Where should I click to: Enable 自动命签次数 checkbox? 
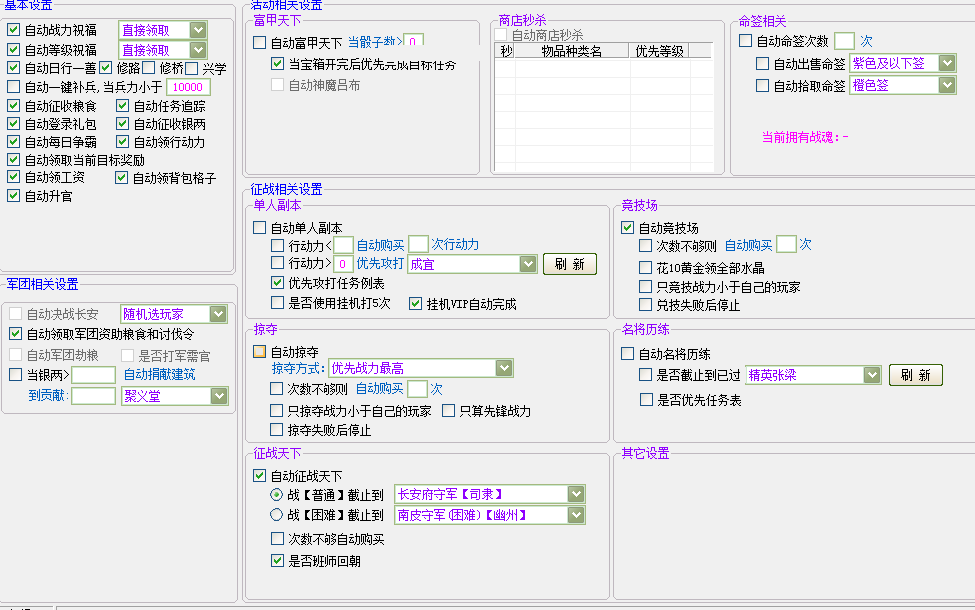point(746,41)
